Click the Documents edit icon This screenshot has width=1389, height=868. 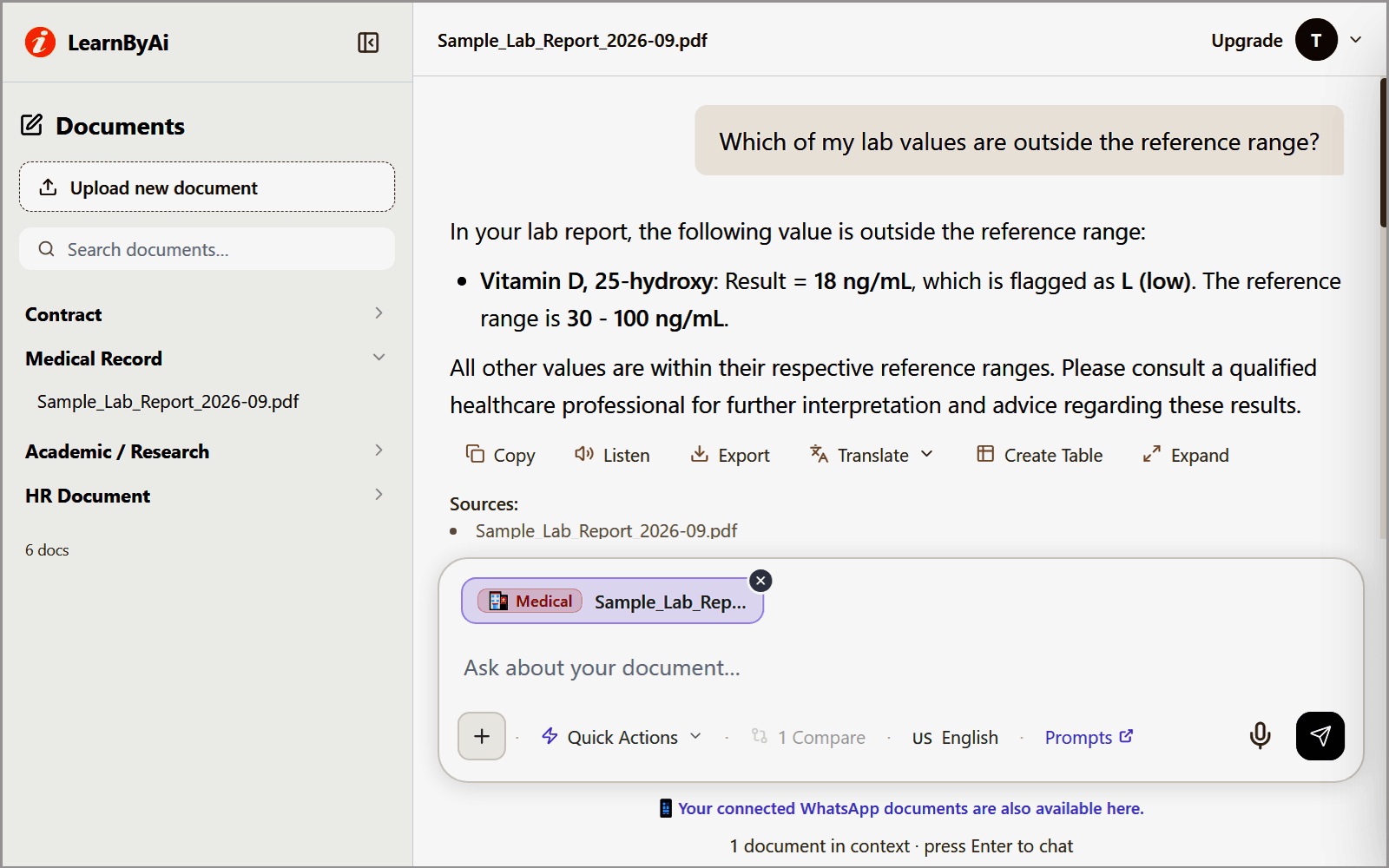pyautogui.click(x=32, y=125)
